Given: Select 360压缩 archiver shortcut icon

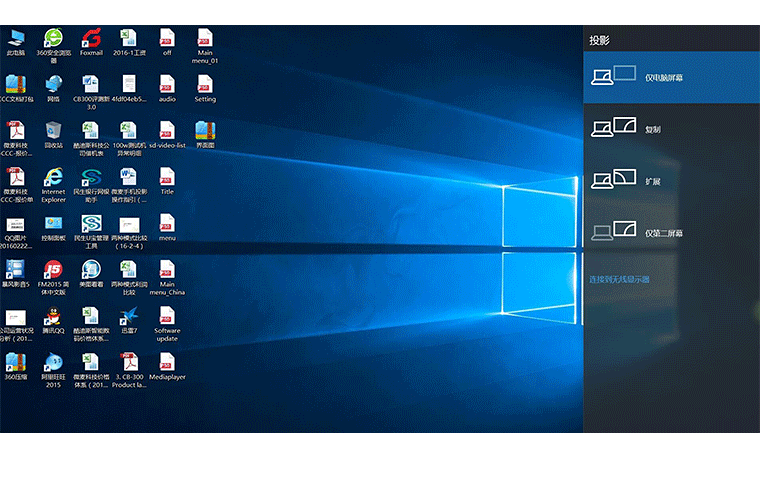Looking at the screenshot, I should click(x=16, y=366).
